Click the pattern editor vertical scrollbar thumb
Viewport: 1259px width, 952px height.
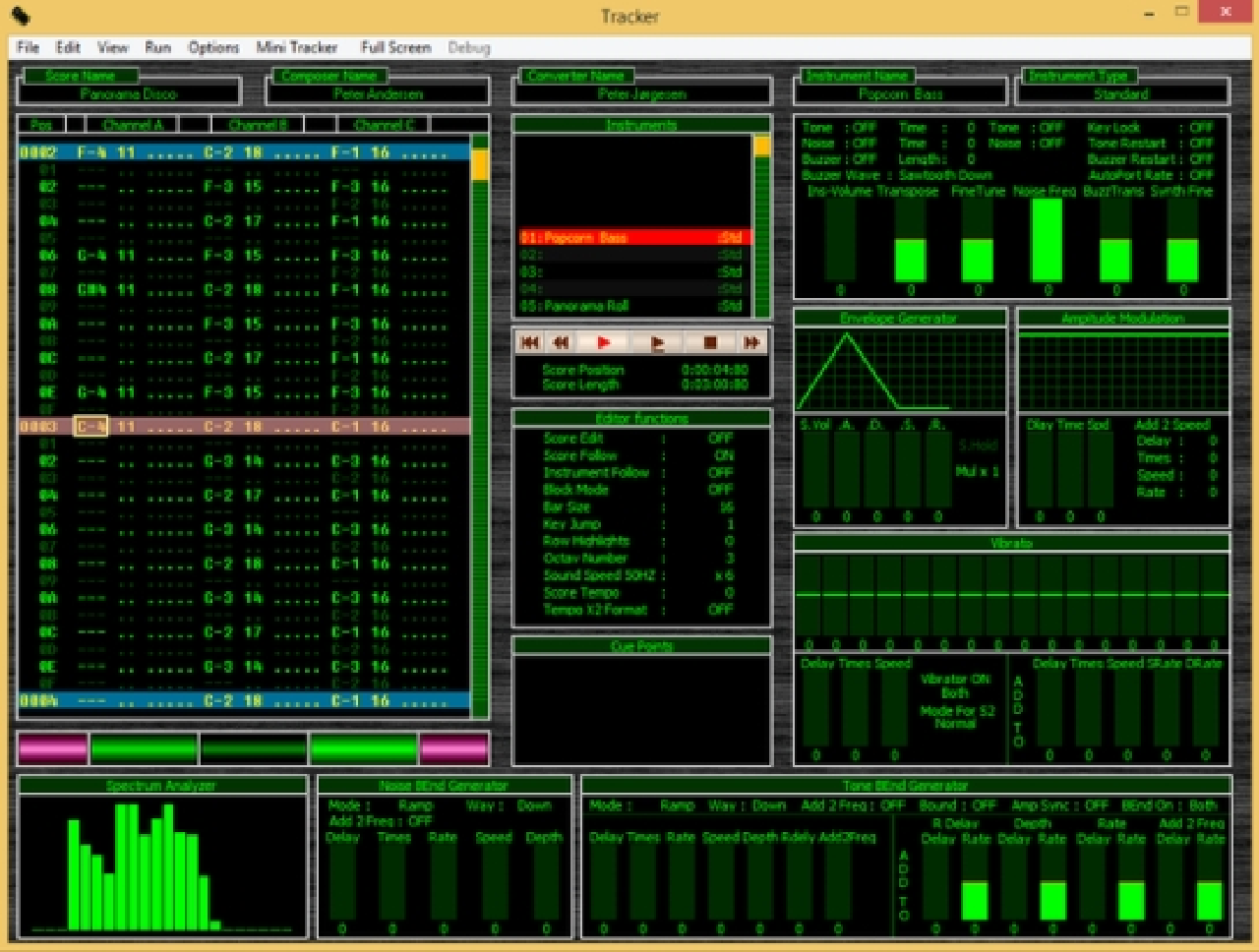pos(480,163)
